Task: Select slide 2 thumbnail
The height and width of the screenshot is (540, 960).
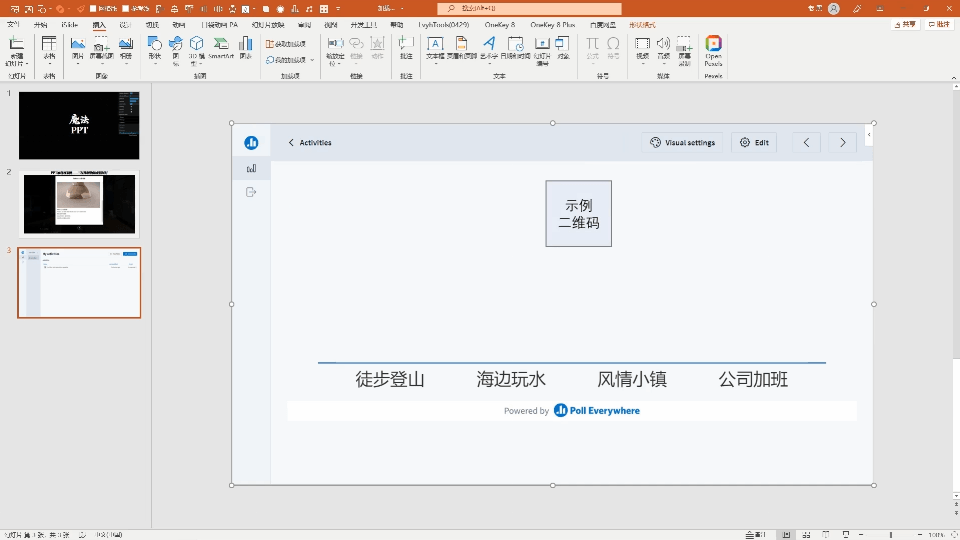Action: pyautogui.click(x=79, y=204)
